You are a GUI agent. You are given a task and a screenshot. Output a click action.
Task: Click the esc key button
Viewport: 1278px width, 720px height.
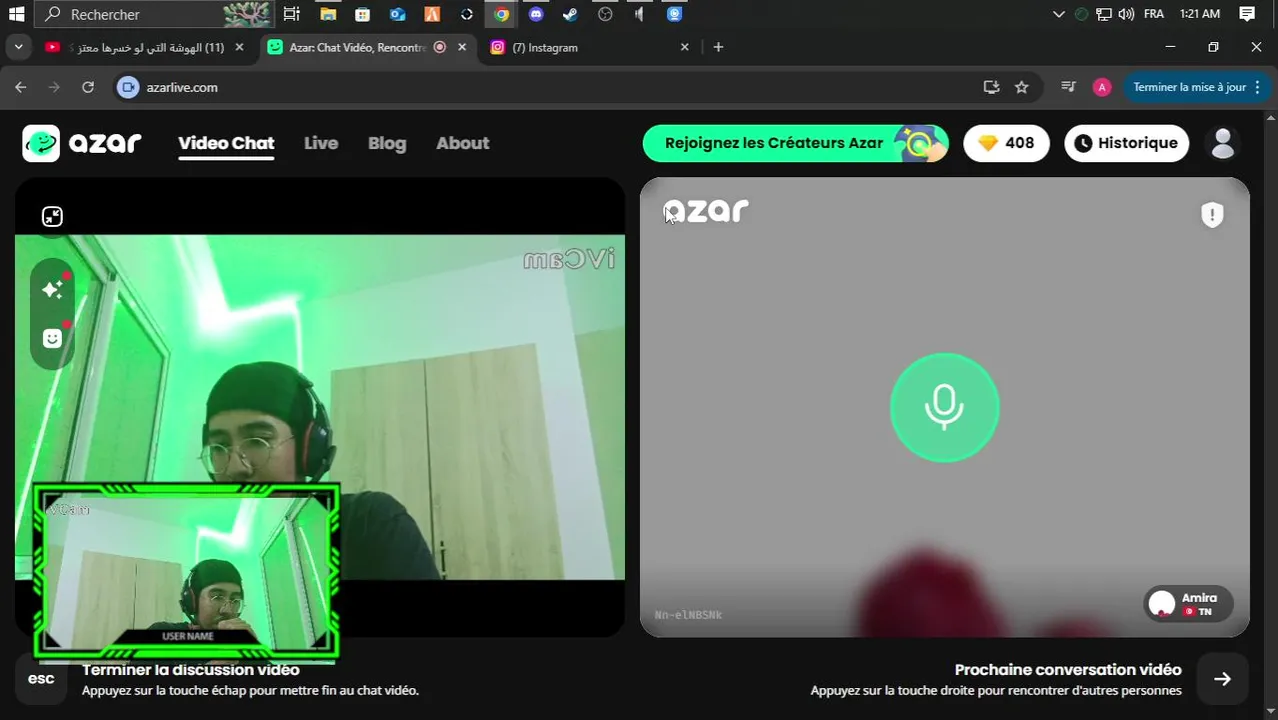pos(41,678)
